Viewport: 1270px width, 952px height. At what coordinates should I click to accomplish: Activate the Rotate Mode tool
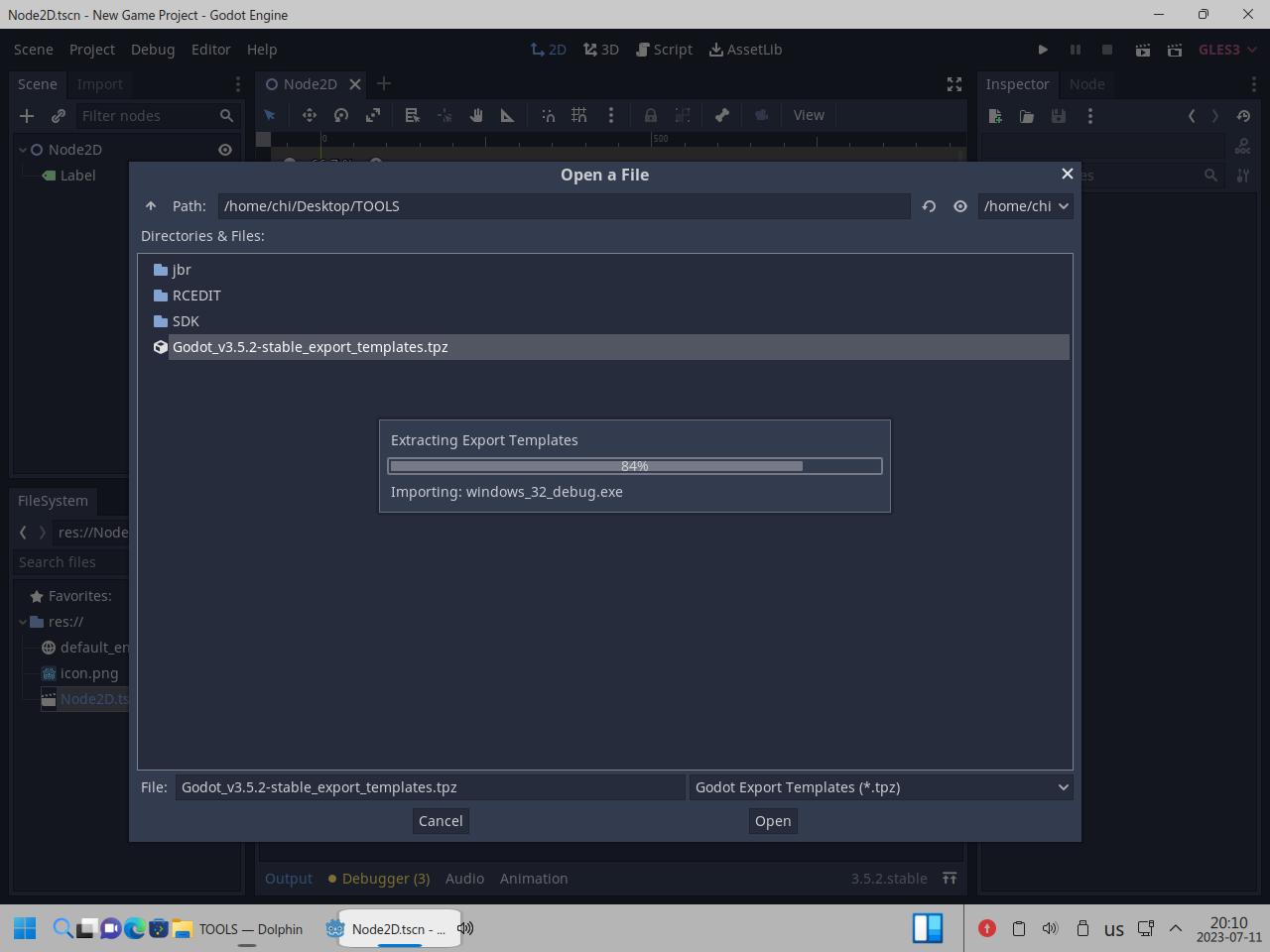[x=341, y=115]
